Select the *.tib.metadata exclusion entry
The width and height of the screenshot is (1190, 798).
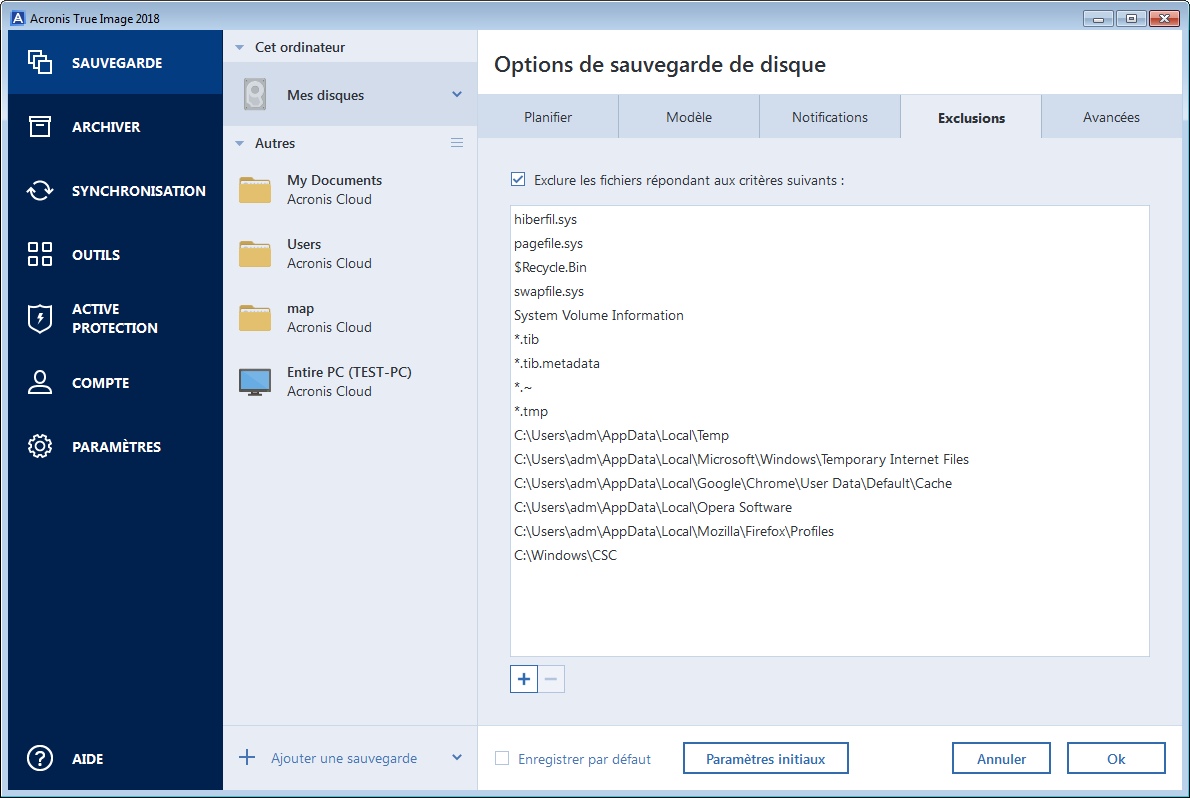pyautogui.click(x=830, y=363)
